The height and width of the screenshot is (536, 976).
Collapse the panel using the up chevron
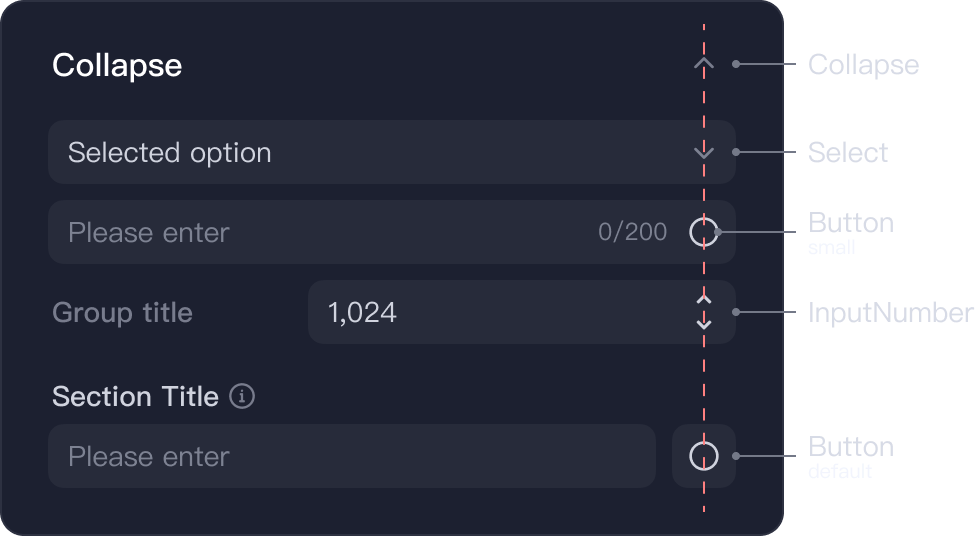point(704,64)
